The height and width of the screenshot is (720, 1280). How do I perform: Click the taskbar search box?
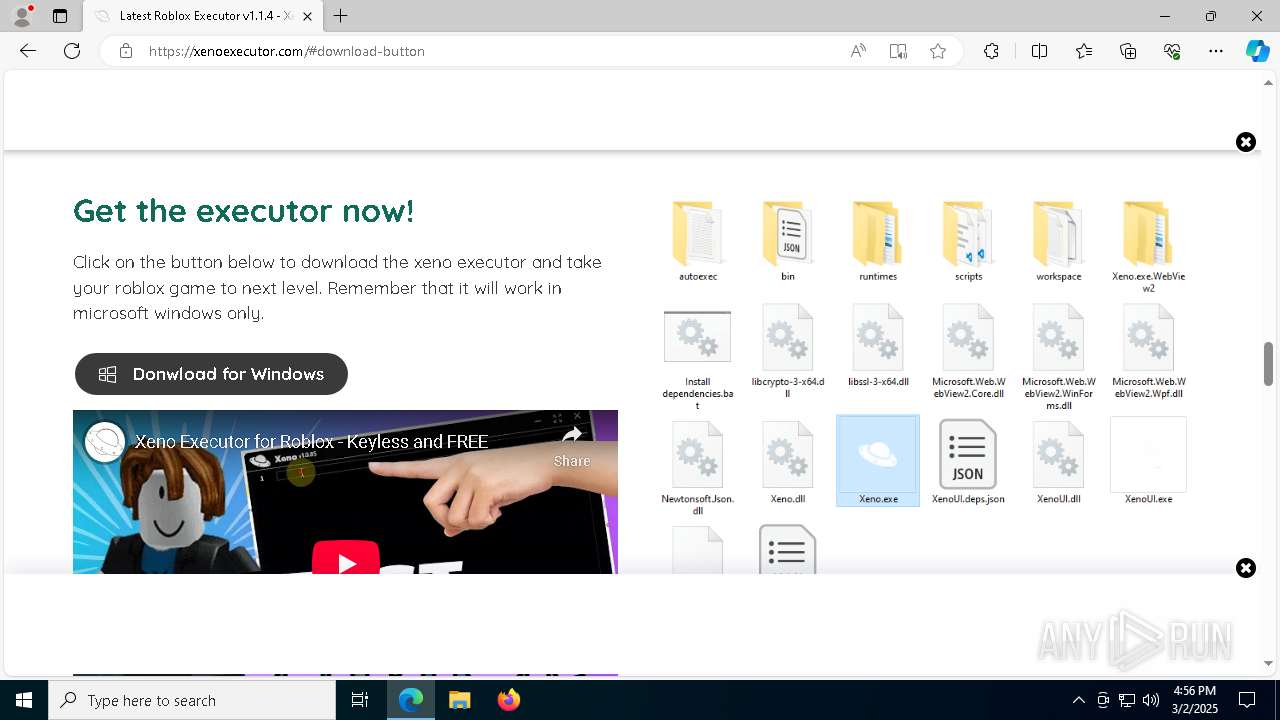[192, 700]
